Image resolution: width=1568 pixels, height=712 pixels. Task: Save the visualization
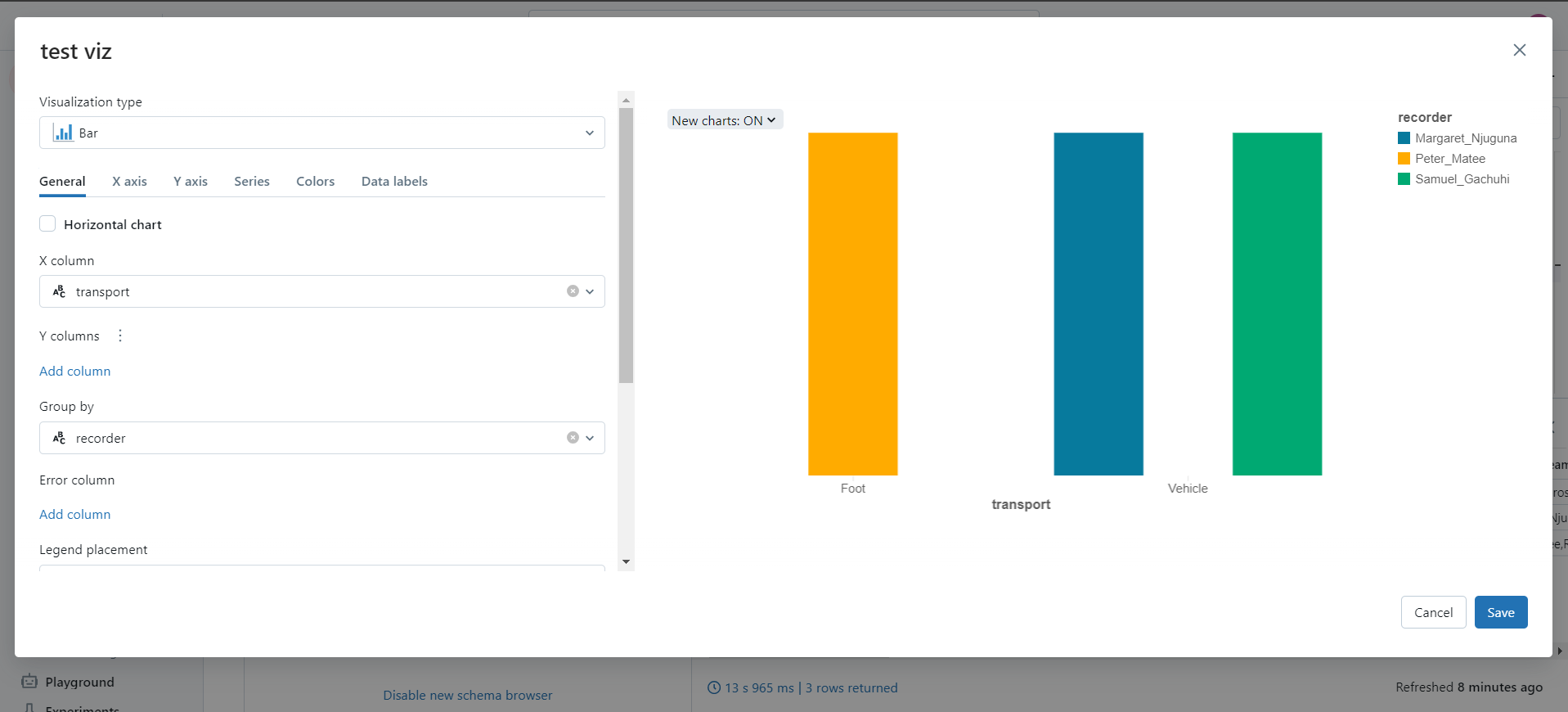[x=1501, y=612]
